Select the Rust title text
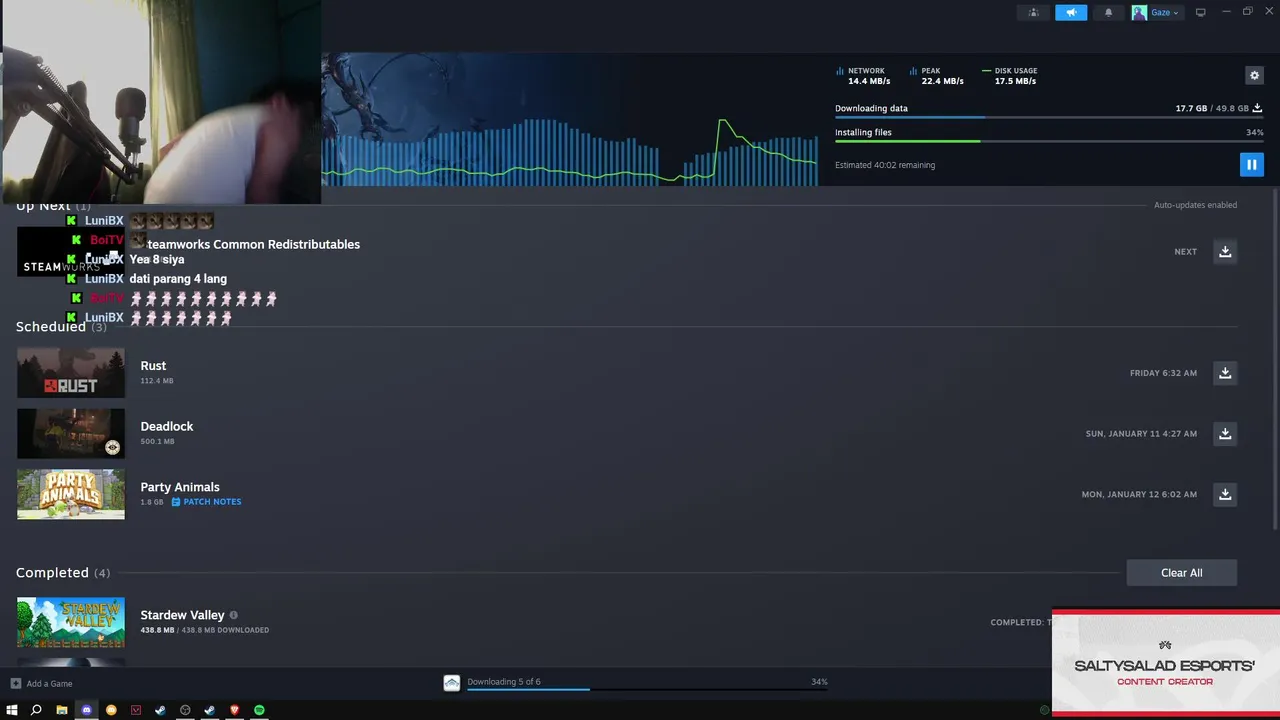The image size is (1280, 720). click(x=153, y=366)
